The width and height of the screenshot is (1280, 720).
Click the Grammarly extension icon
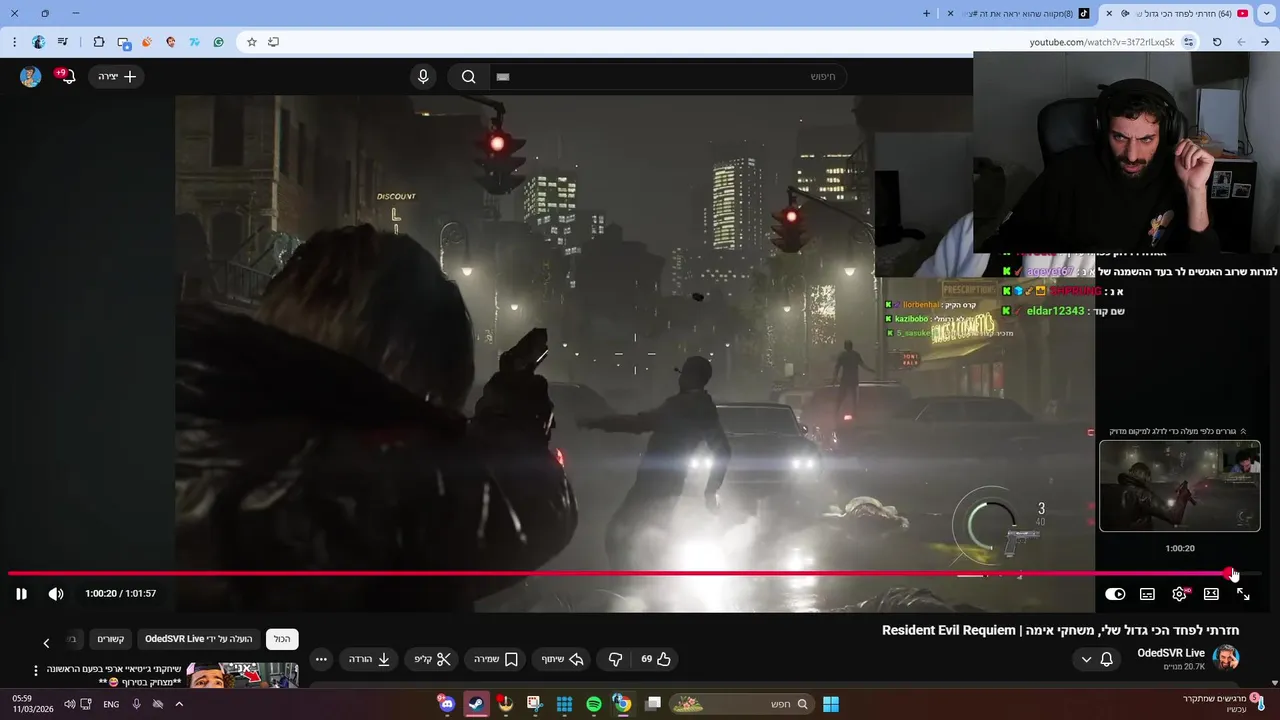tap(218, 42)
